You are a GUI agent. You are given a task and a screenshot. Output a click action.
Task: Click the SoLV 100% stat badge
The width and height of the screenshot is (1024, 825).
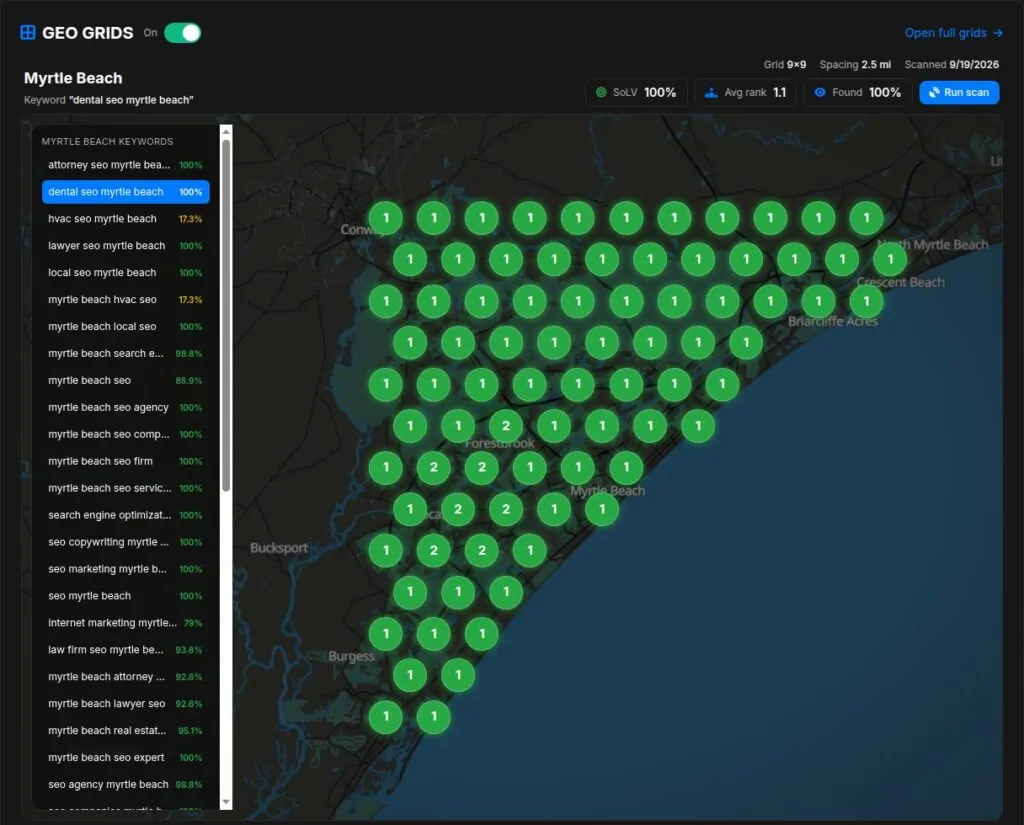pos(636,92)
